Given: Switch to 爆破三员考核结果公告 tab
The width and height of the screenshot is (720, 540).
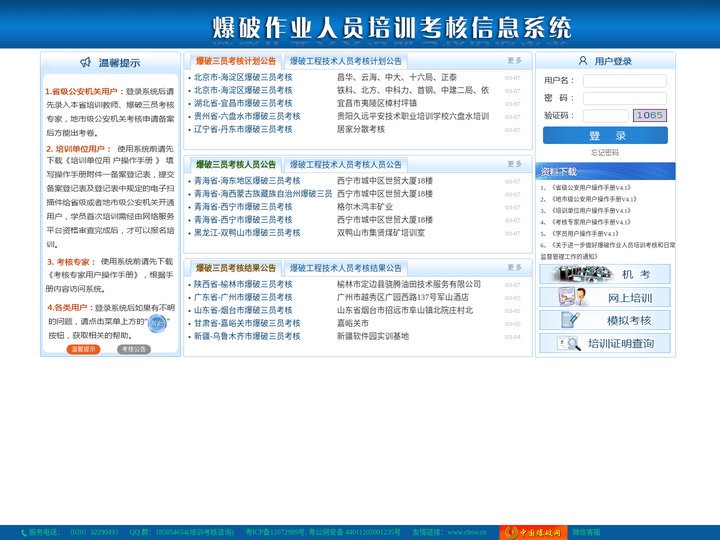Looking at the screenshot, I should point(236,268).
